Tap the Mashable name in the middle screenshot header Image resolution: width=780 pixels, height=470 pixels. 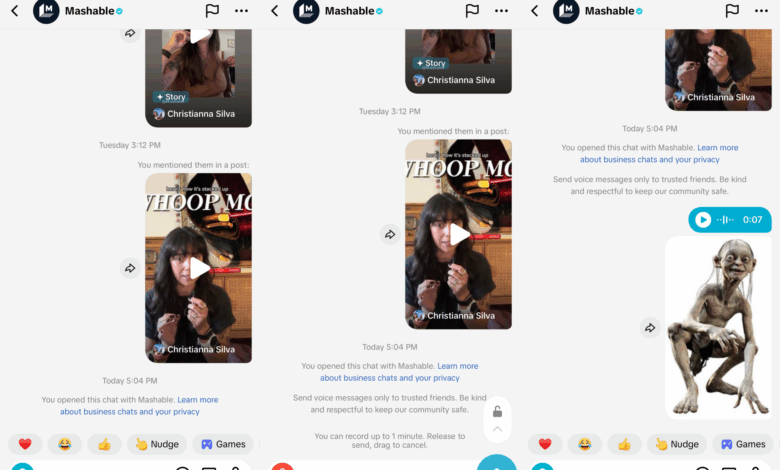[x=349, y=11]
